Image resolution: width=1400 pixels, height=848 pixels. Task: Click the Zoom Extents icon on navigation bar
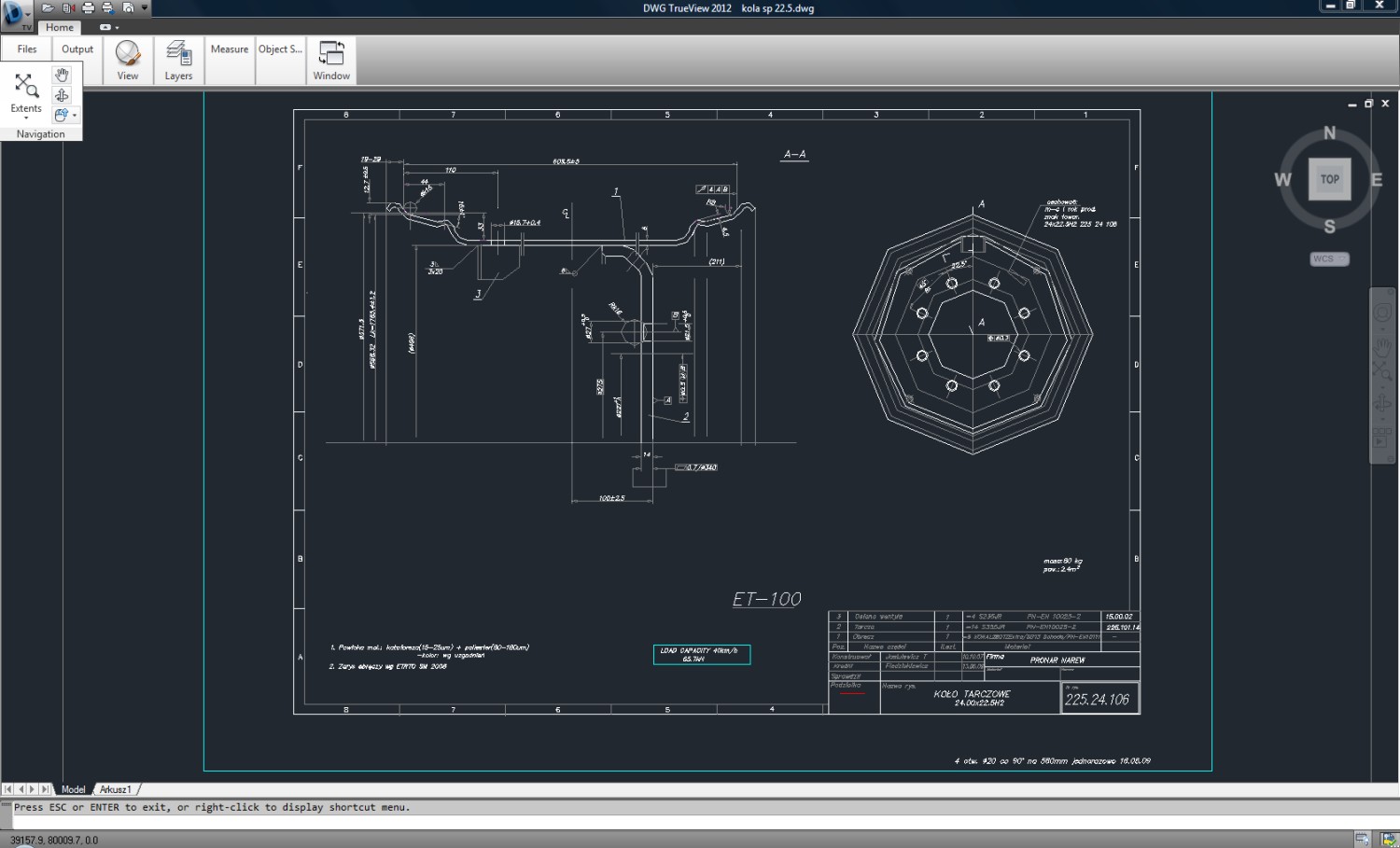pyautogui.click(x=1382, y=370)
